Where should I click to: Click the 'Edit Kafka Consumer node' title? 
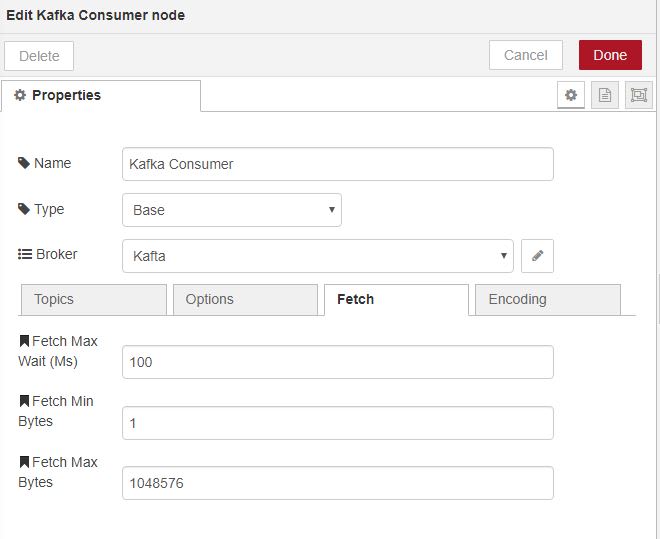pyautogui.click(x=96, y=15)
